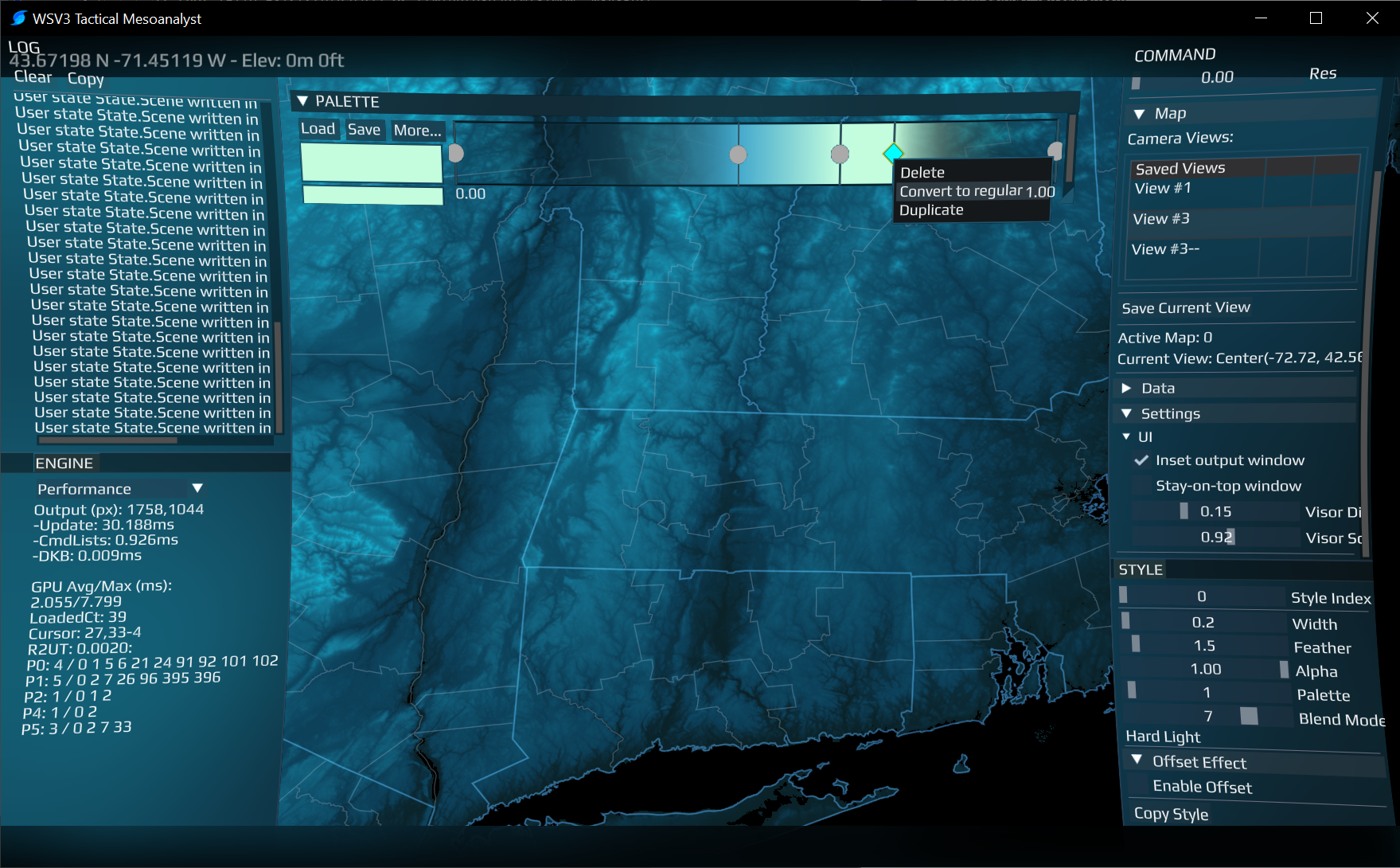
Task: Collapse the PALETTE panel triangle
Action: pos(302,101)
